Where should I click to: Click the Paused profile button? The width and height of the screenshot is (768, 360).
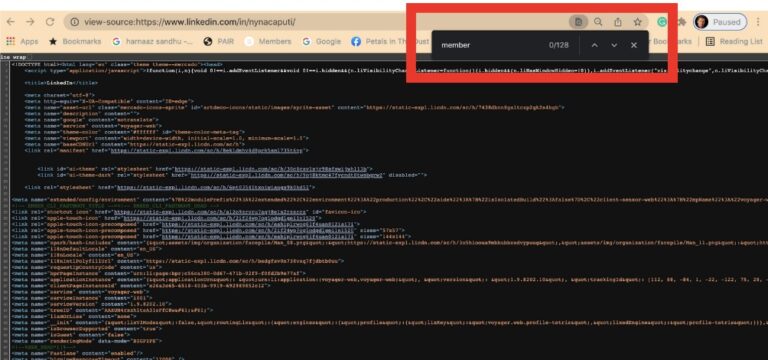[x=720, y=22]
